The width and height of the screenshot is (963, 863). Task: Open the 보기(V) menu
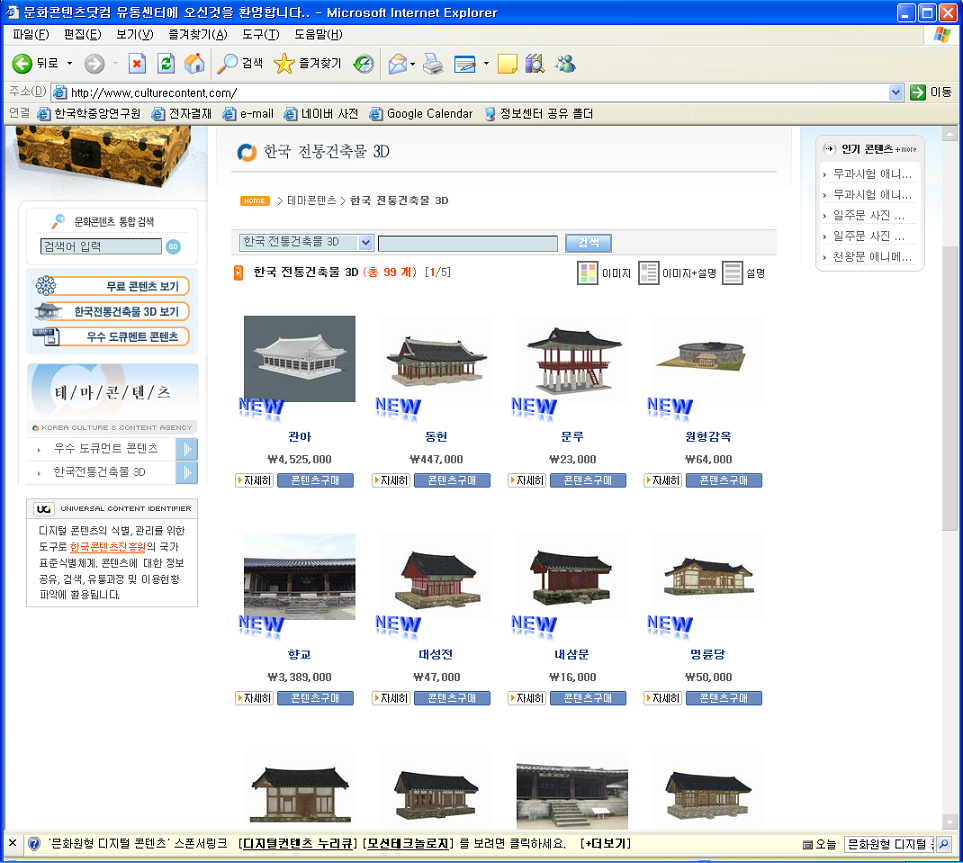[135, 34]
